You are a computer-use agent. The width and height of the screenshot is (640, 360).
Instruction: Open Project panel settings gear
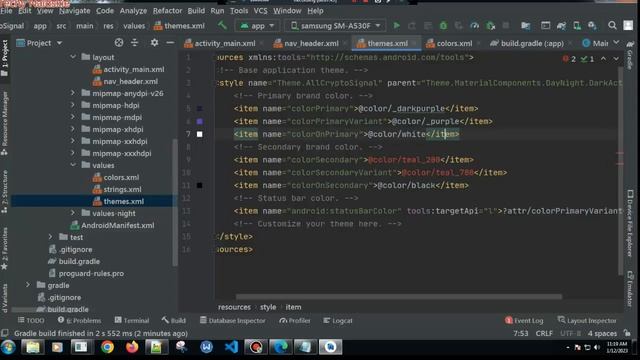pyautogui.click(x=154, y=43)
